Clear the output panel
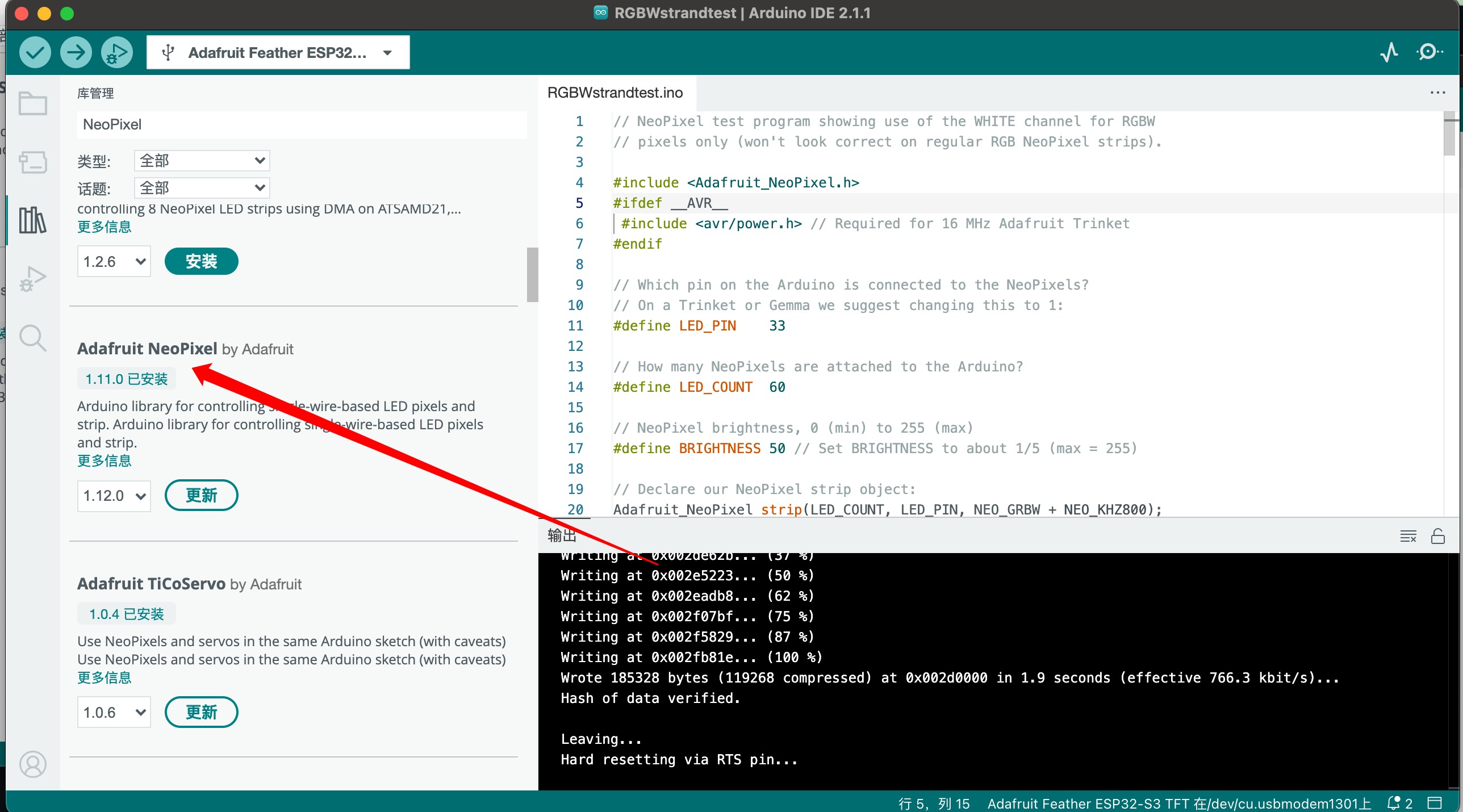The height and width of the screenshot is (812, 1463). (1408, 536)
